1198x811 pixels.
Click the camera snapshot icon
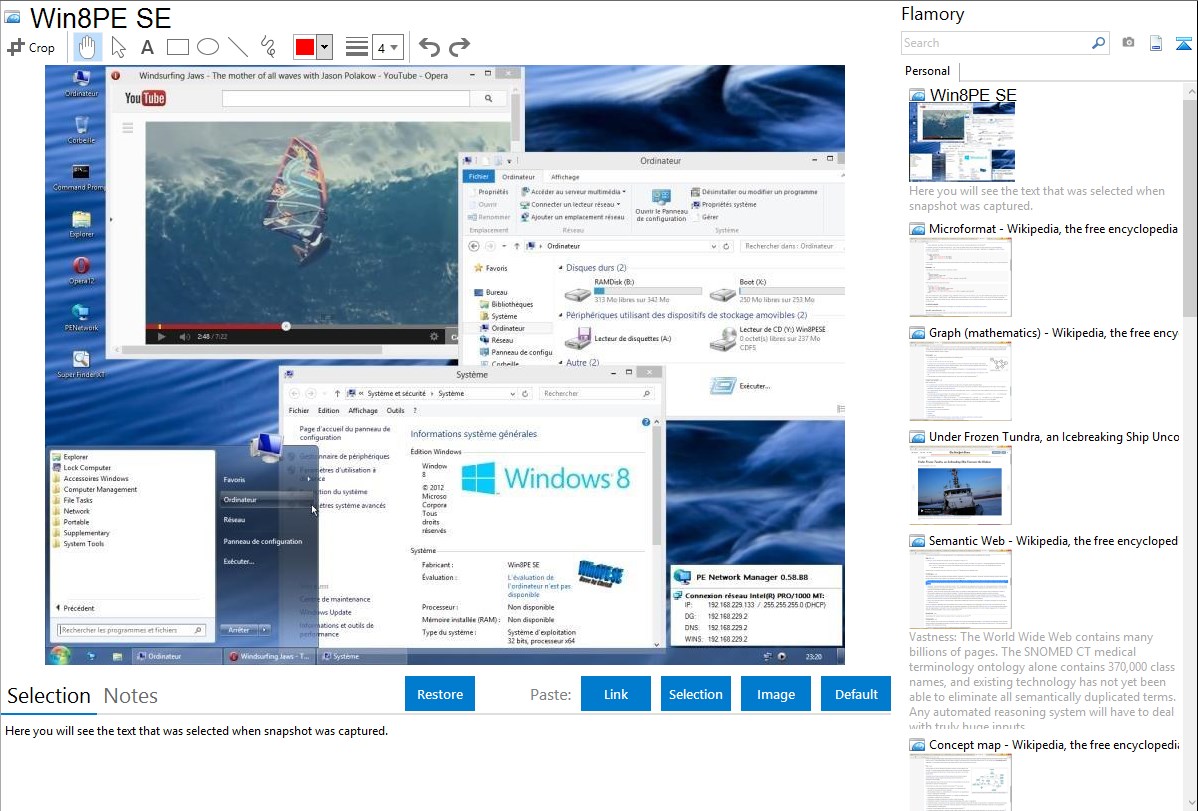1128,43
